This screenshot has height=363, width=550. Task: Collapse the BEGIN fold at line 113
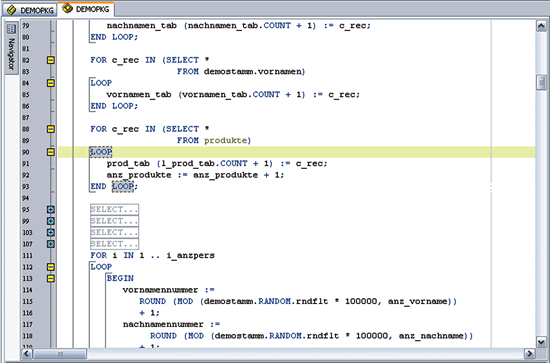[x=51, y=278]
